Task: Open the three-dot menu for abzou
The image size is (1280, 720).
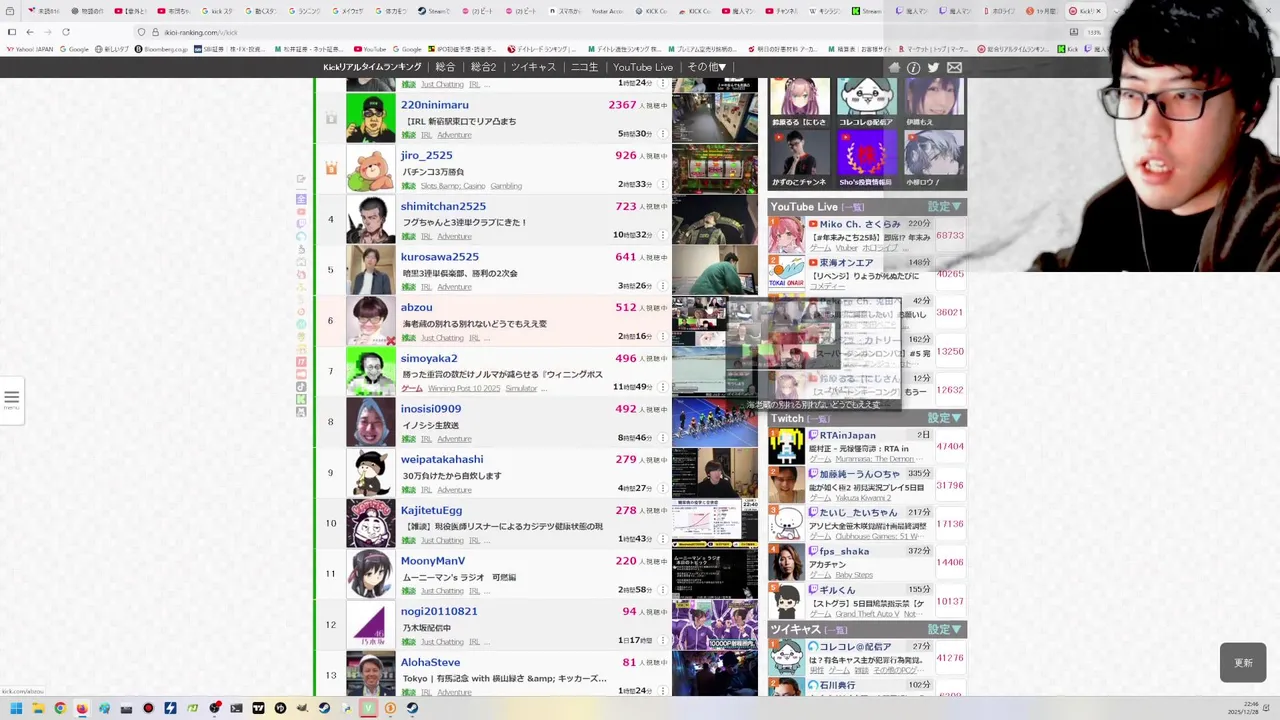Action: click(662, 336)
